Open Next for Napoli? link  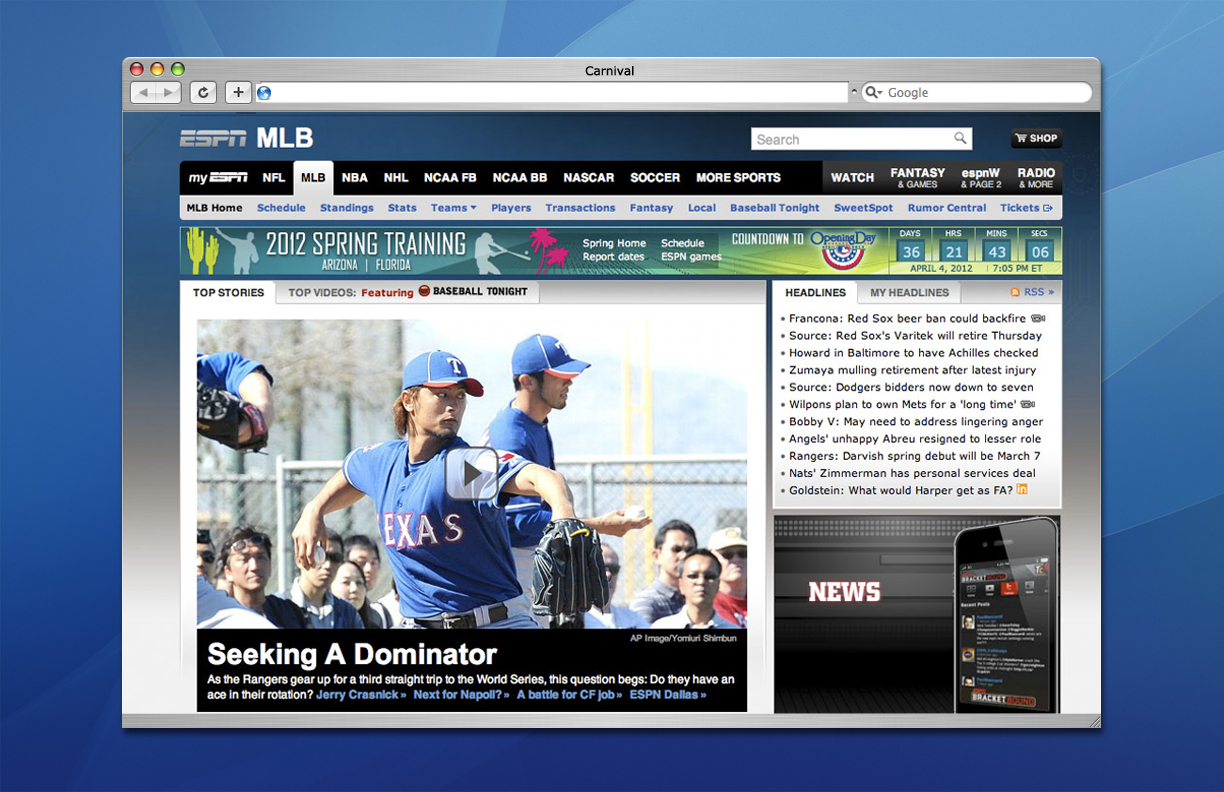tap(461, 694)
